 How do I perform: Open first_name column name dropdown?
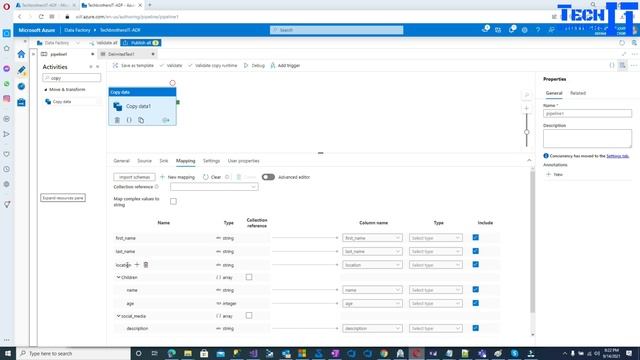click(372, 238)
